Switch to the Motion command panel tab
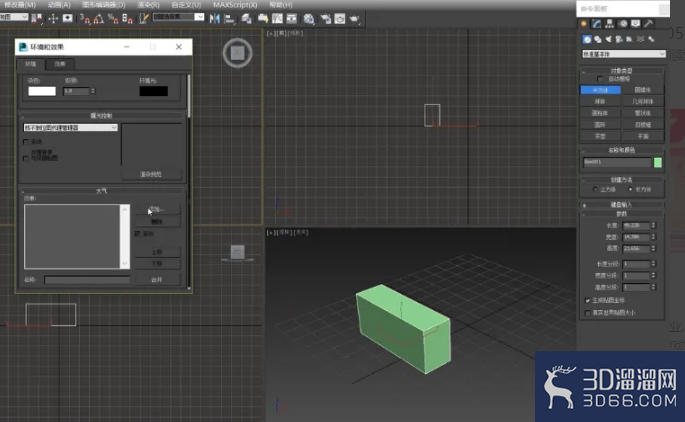 click(623, 24)
